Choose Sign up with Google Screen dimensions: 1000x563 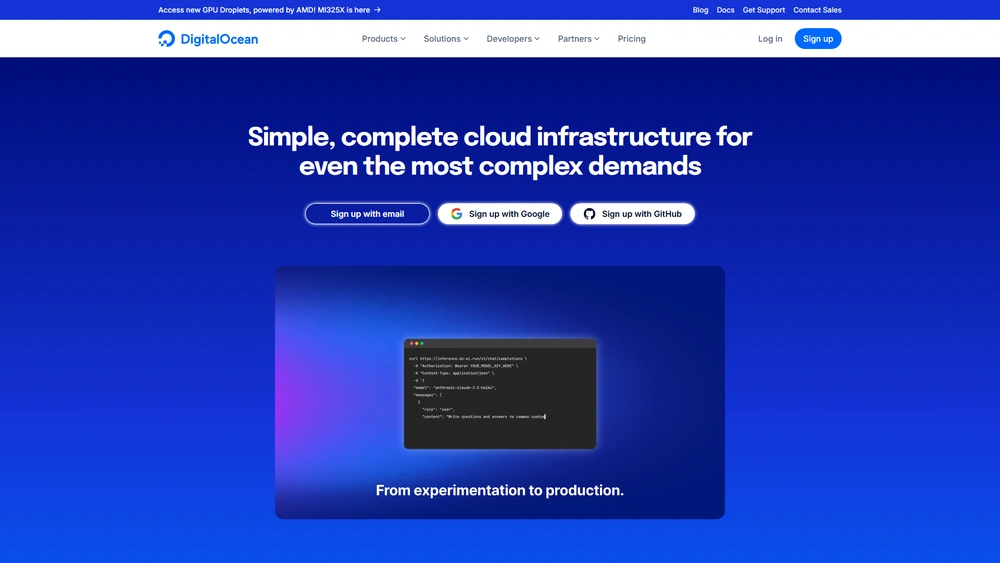pos(499,214)
